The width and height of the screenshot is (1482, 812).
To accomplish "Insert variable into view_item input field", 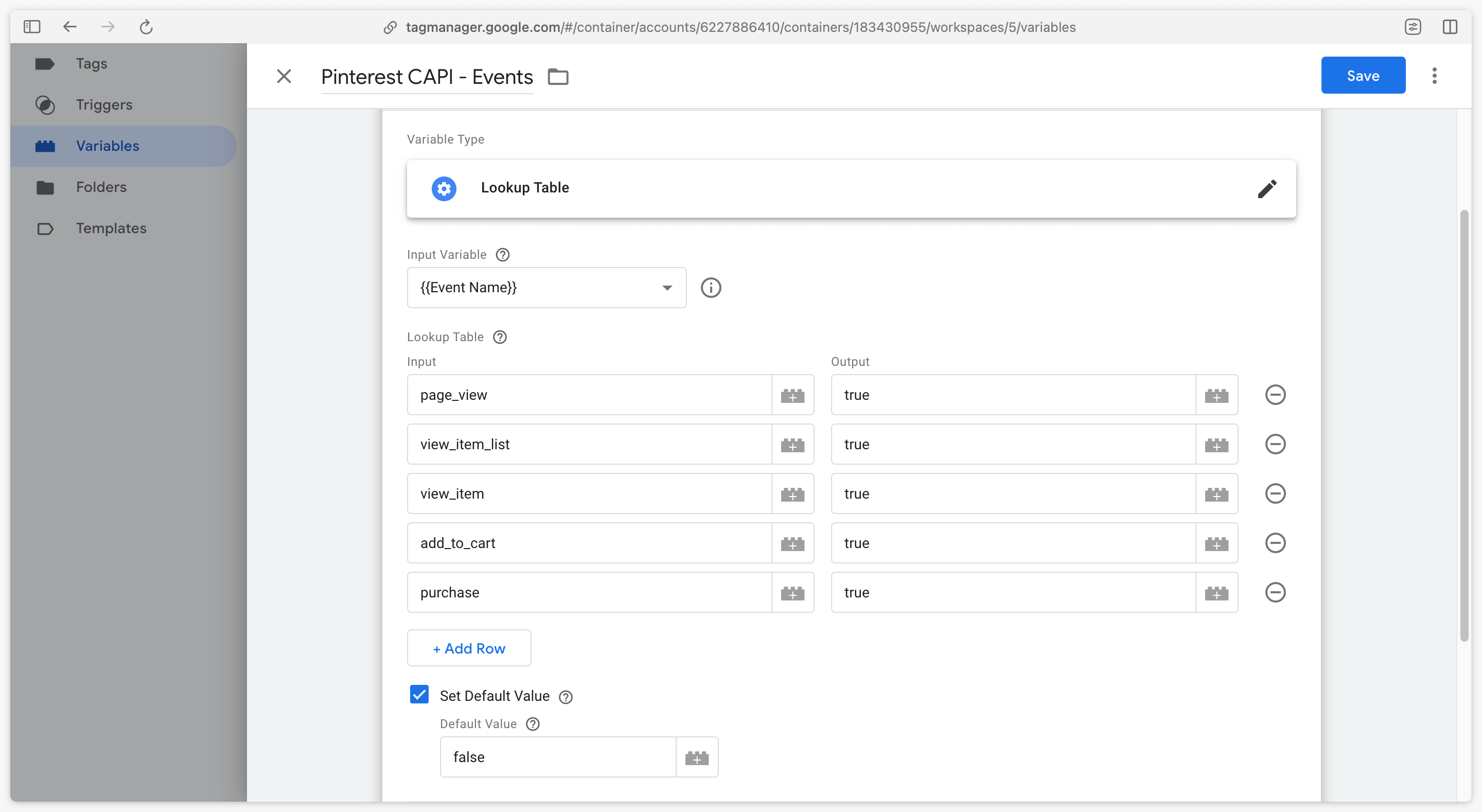I will [x=793, y=494].
